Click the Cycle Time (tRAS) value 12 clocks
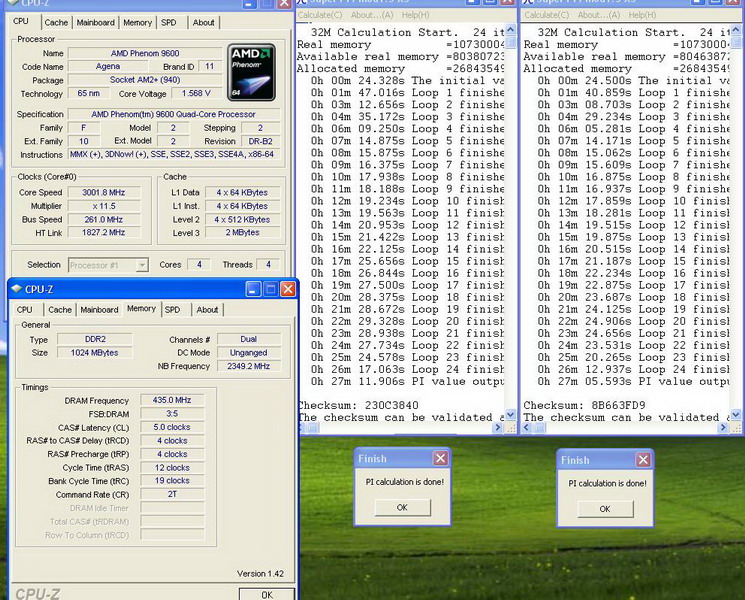Viewport: 745px width, 600px height. 172,468
